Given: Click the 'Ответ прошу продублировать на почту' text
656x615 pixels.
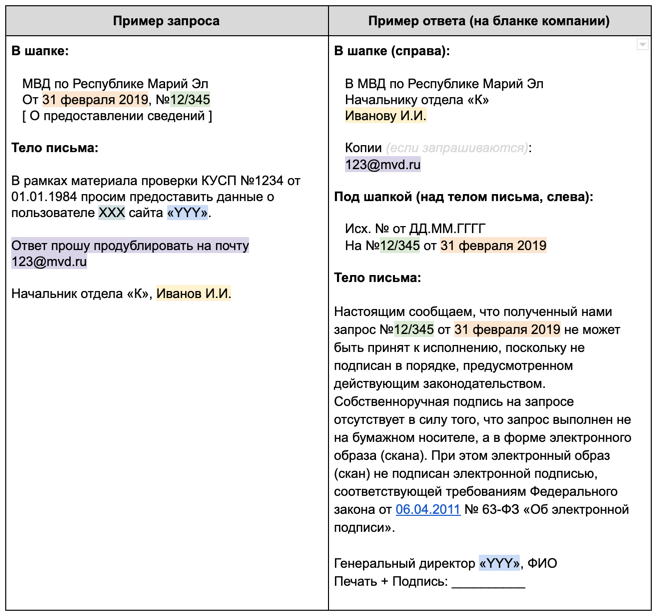Looking at the screenshot, I should click(x=130, y=245).
